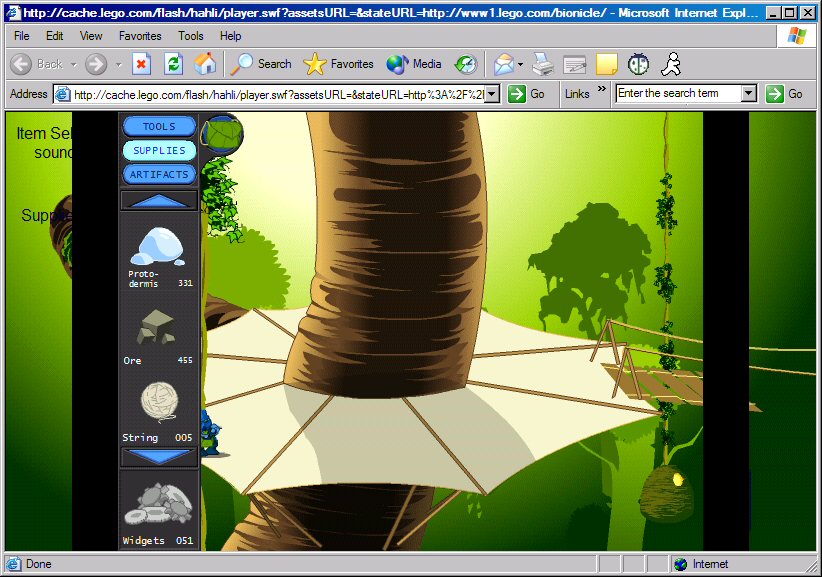
Task: Click Internet zone globe in status bar
Action: (680, 564)
